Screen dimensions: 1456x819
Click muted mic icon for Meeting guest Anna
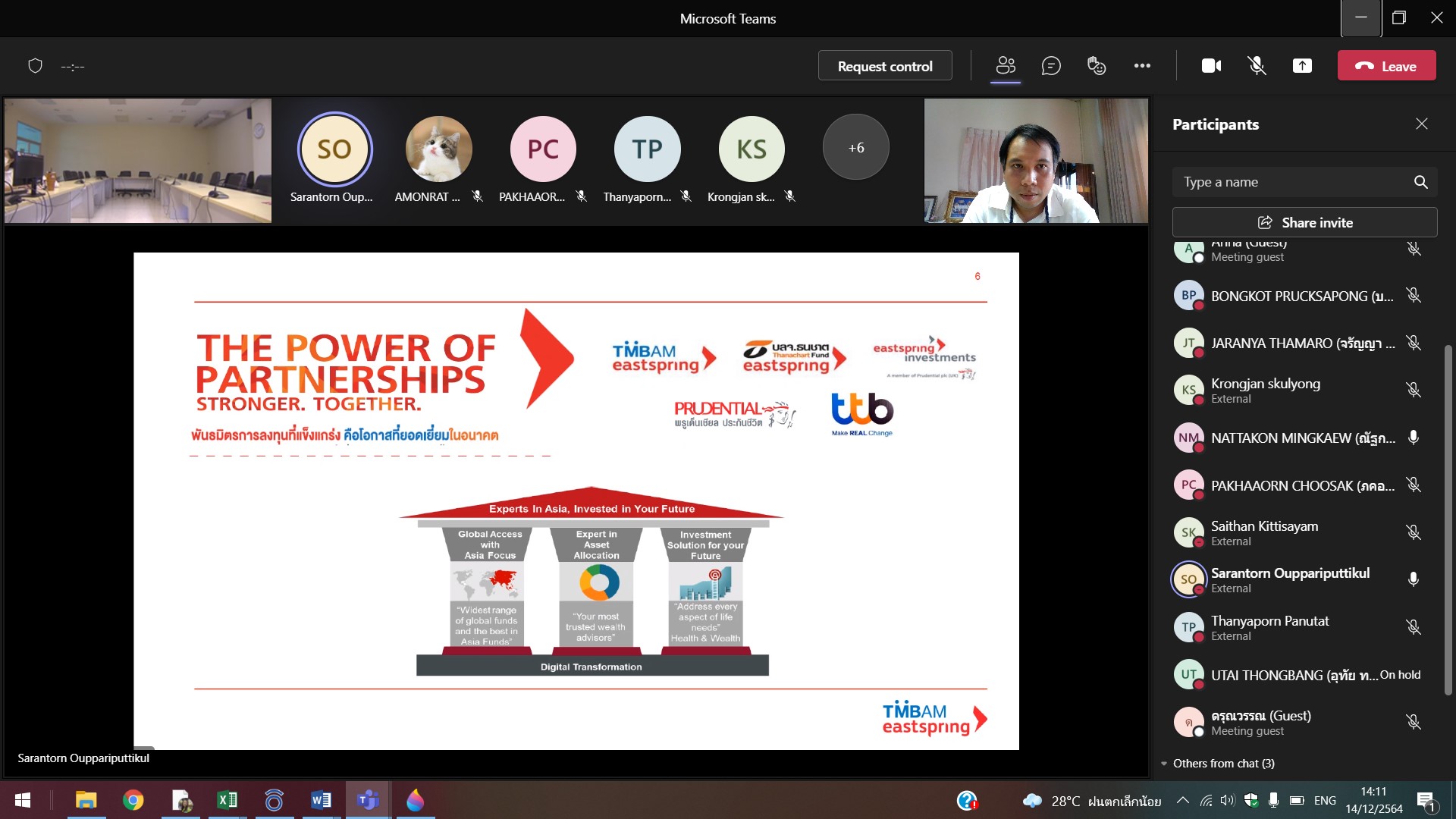(x=1414, y=249)
